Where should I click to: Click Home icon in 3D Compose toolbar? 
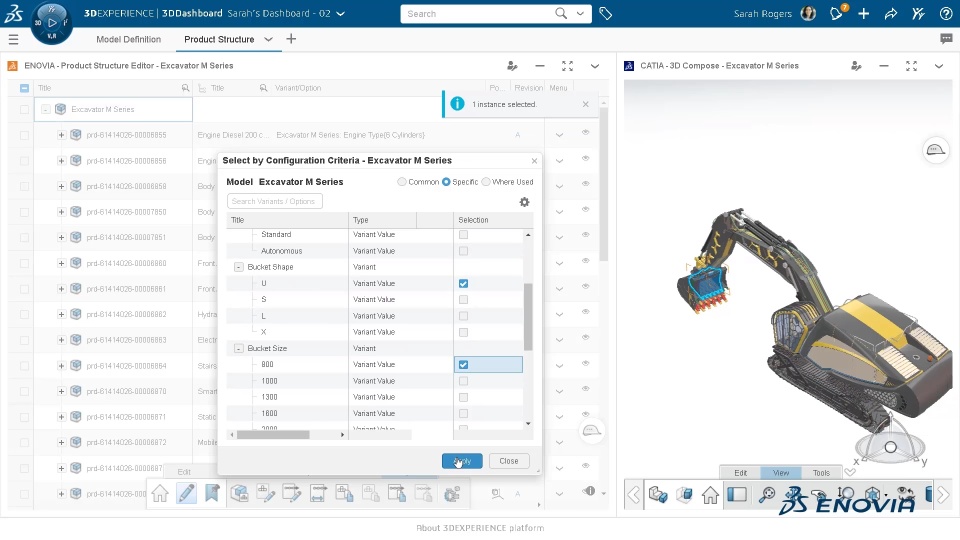(x=710, y=495)
